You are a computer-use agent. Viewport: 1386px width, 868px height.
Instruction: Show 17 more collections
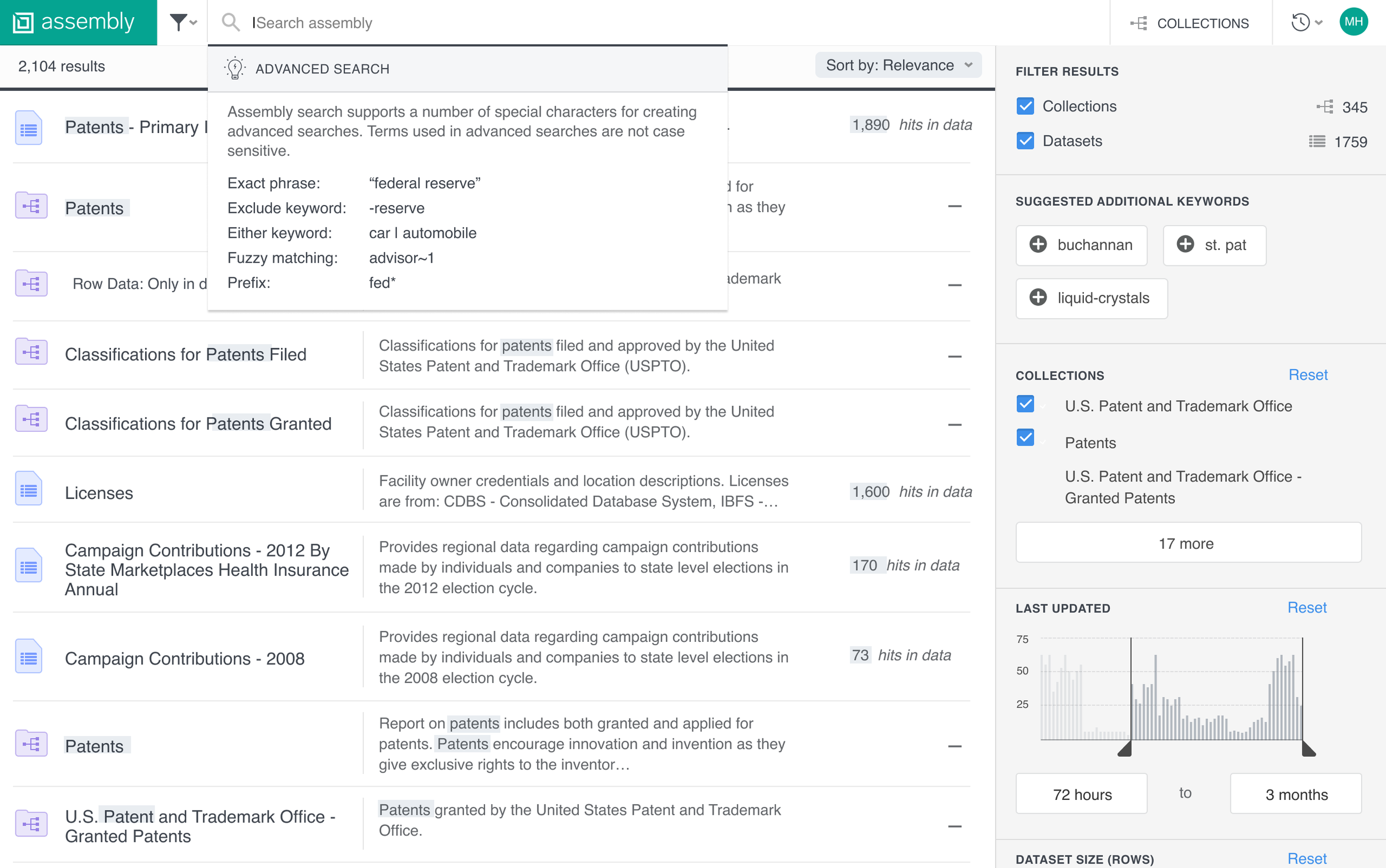click(x=1188, y=543)
